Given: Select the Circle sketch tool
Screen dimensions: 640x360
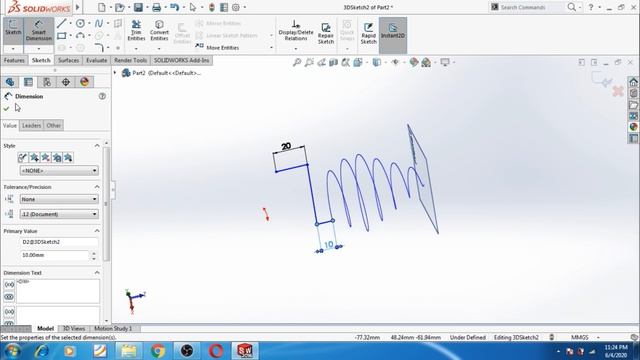Looking at the screenshot, I should pyautogui.click(x=80, y=23).
